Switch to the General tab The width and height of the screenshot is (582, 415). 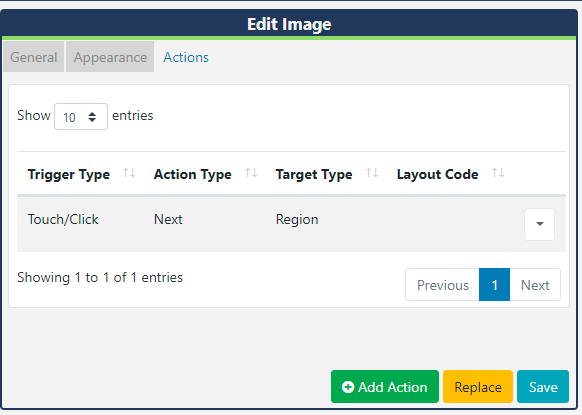click(34, 57)
